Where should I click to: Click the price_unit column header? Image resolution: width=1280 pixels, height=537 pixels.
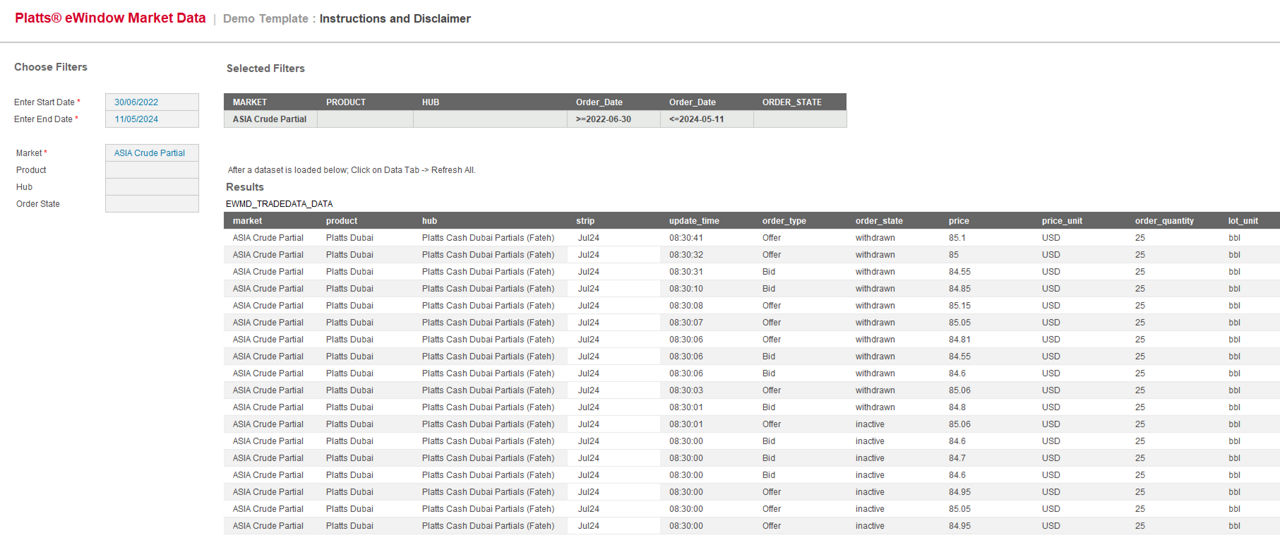(x=1062, y=221)
